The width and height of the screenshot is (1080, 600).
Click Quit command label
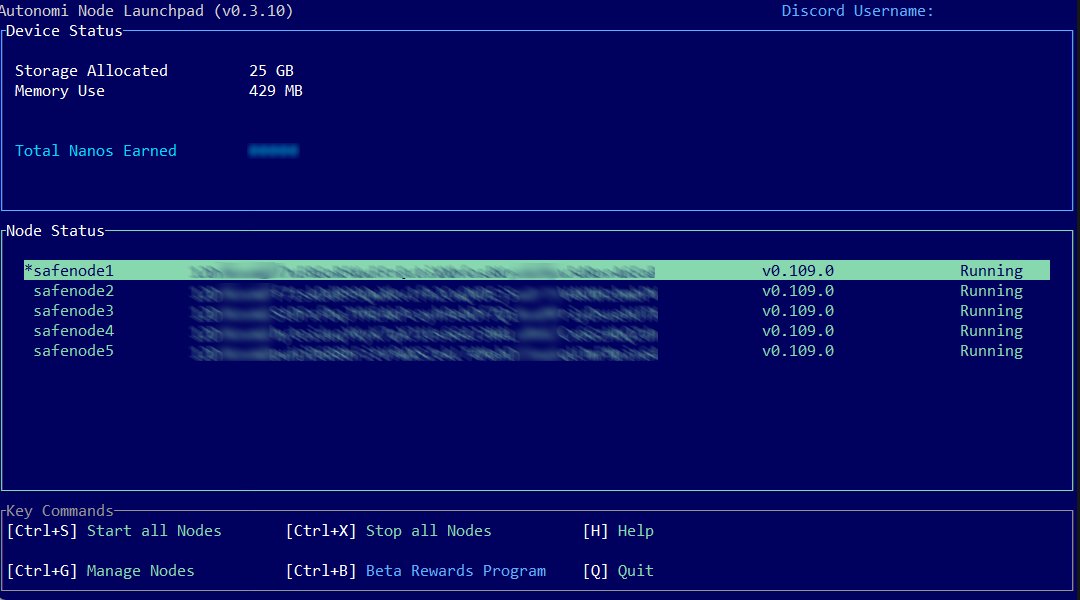pyautogui.click(x=635, y=570)
